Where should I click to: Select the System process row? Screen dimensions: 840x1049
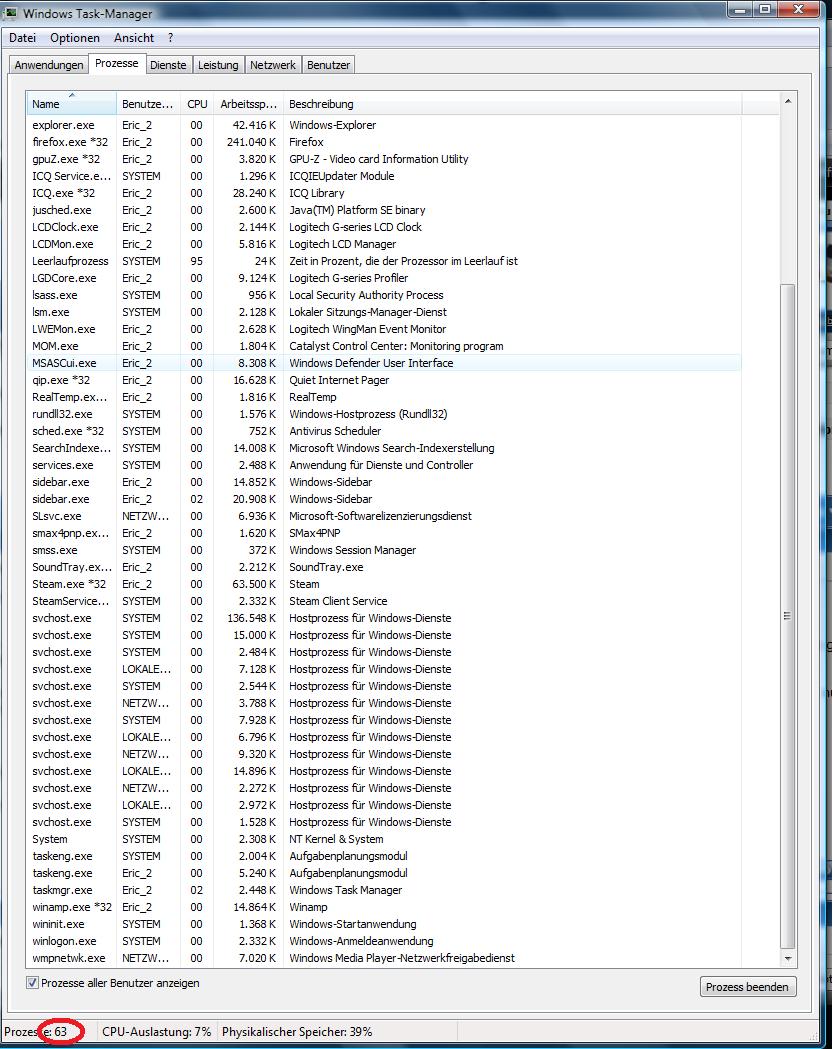point(384,839)
